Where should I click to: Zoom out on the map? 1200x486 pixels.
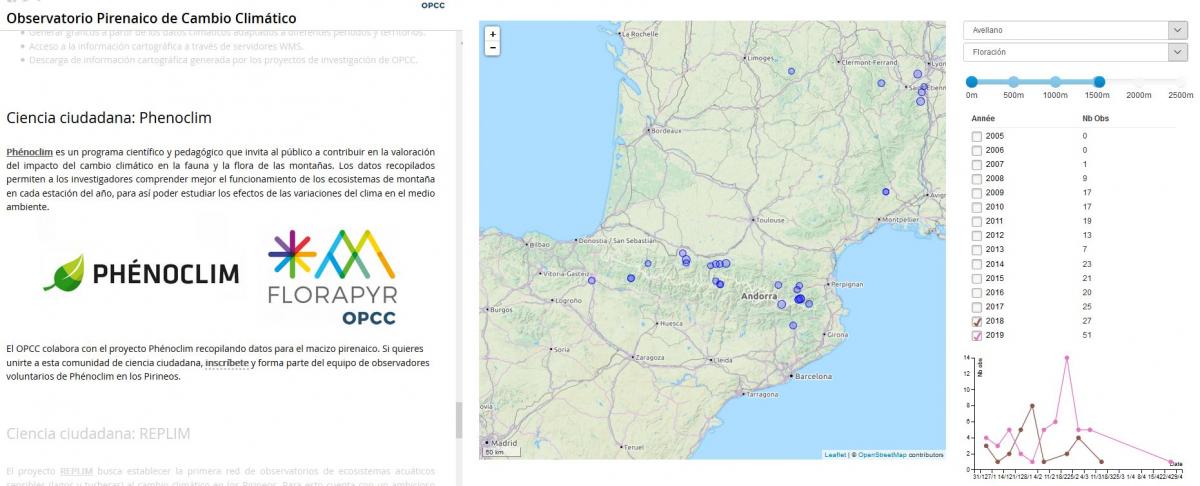(x=492, y=48)
